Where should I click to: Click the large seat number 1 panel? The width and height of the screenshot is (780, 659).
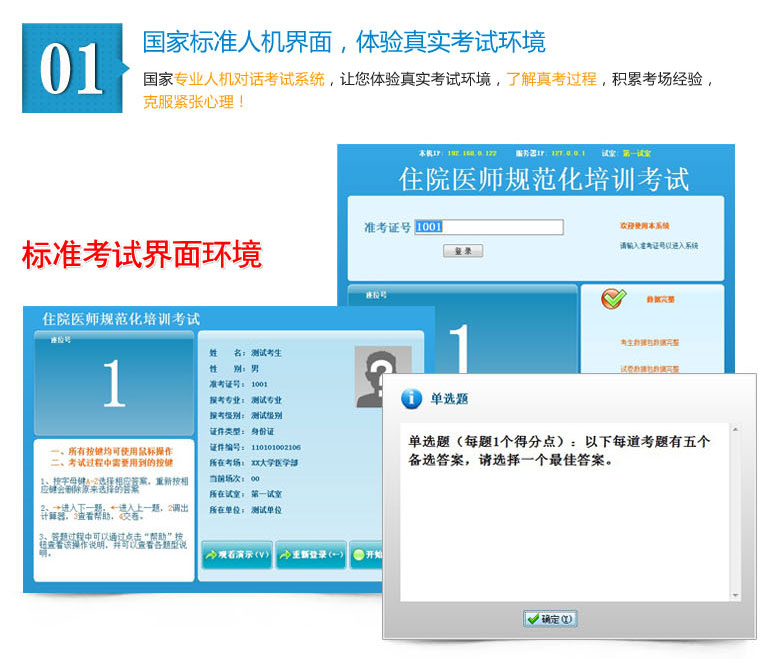coord(113,383)
